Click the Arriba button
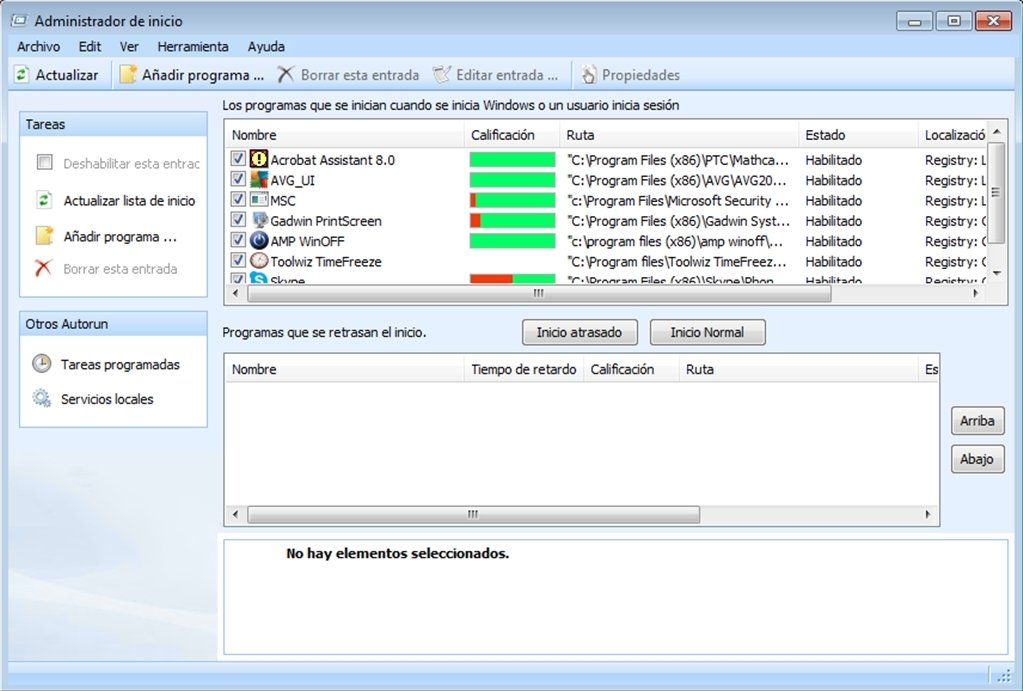Viewport: 1023px width, 691px height. pos(977,421)
